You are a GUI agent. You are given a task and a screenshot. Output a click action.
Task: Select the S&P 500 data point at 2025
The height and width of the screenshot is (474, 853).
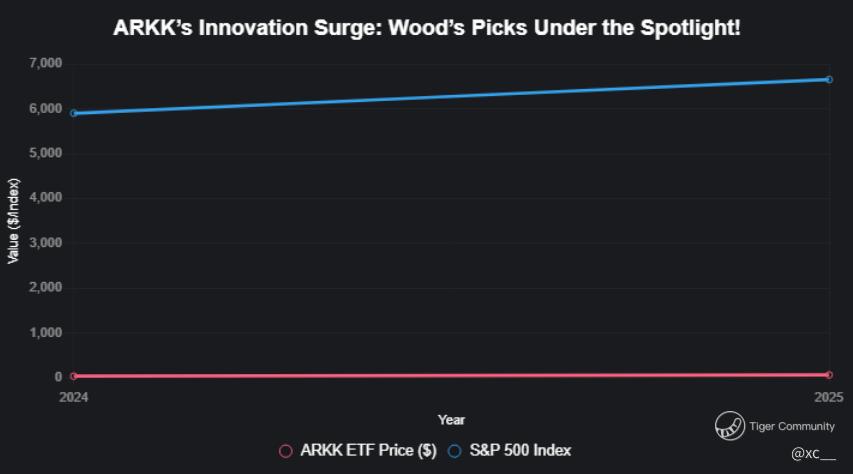[829, 79]
